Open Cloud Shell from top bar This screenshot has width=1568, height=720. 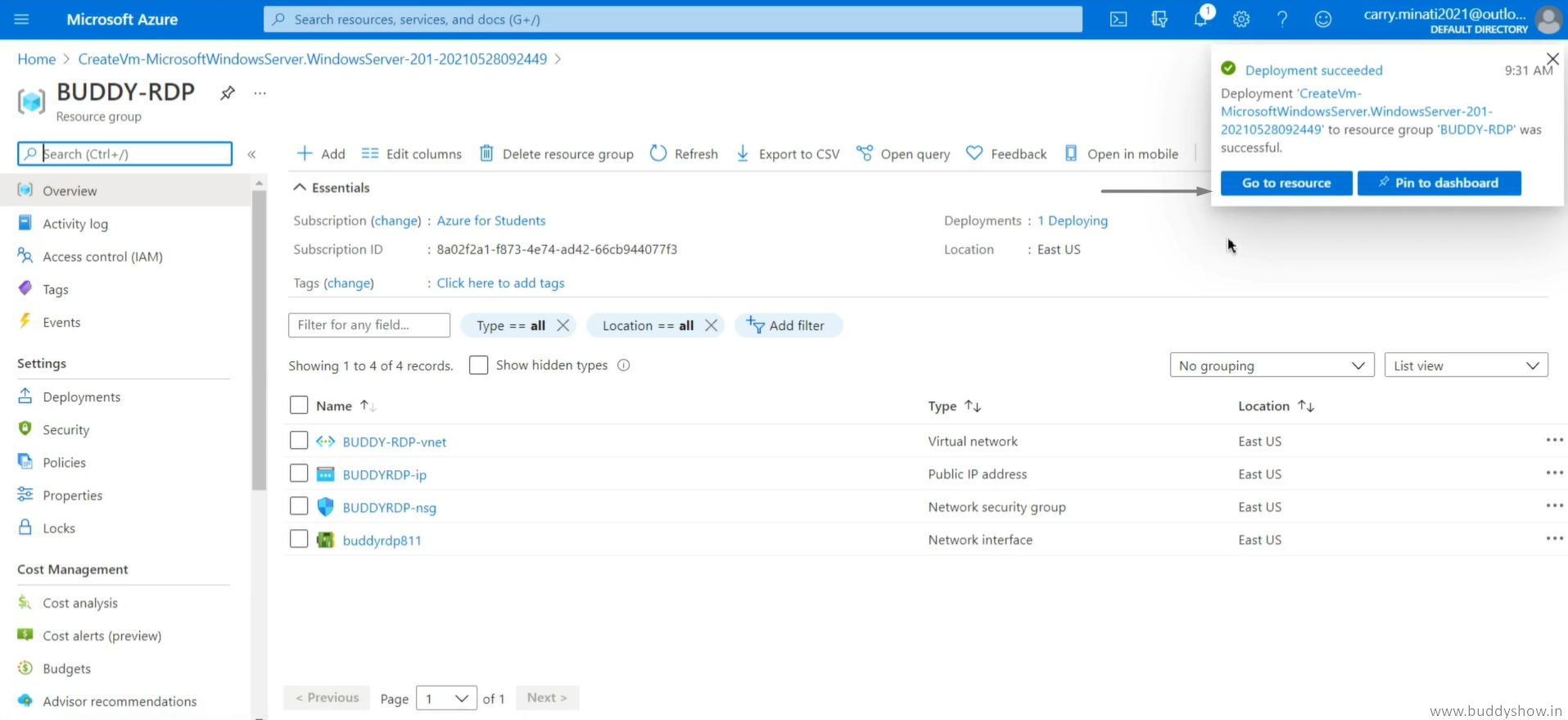tap(1118, 19)
